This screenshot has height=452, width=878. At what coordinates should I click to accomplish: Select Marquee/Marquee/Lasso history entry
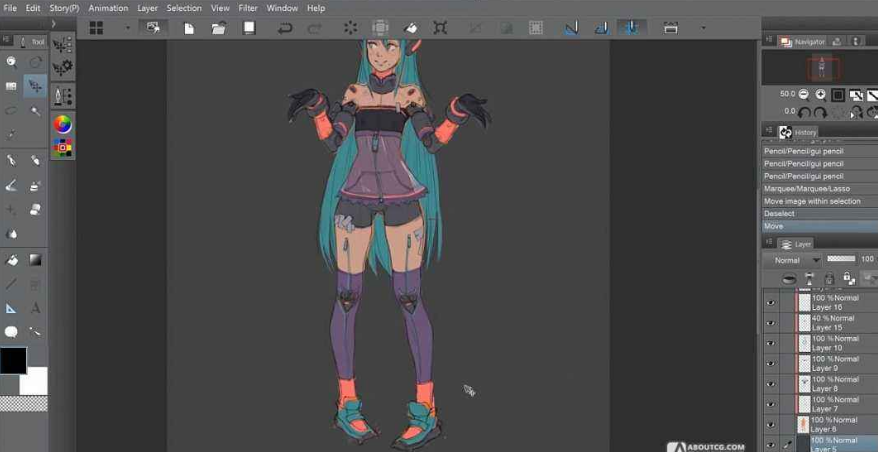pyautogui.click(x=807, y=188)
